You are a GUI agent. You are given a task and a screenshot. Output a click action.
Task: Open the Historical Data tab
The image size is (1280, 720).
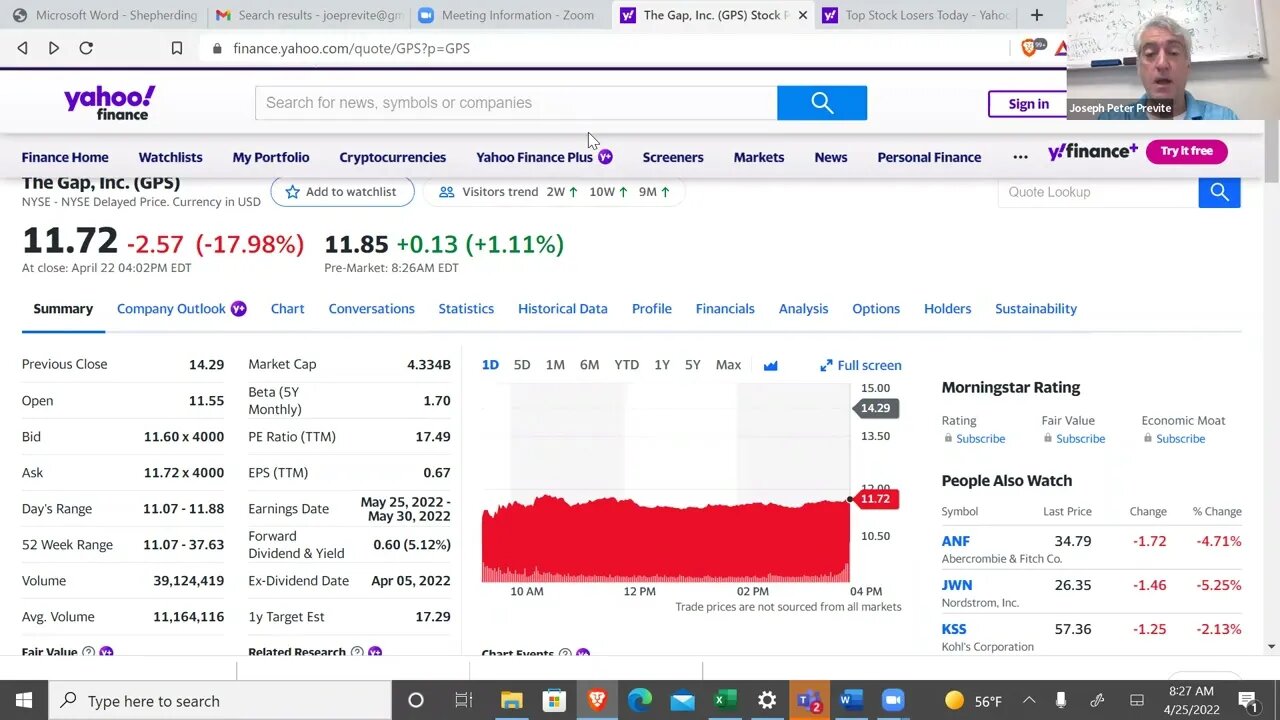pyautogui.click(x=563, y=308)
